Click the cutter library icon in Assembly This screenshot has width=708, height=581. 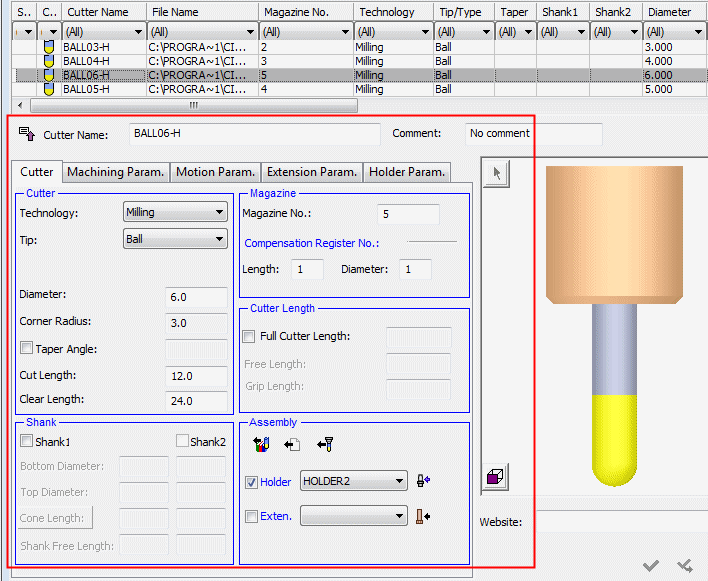tap(262, 444)
